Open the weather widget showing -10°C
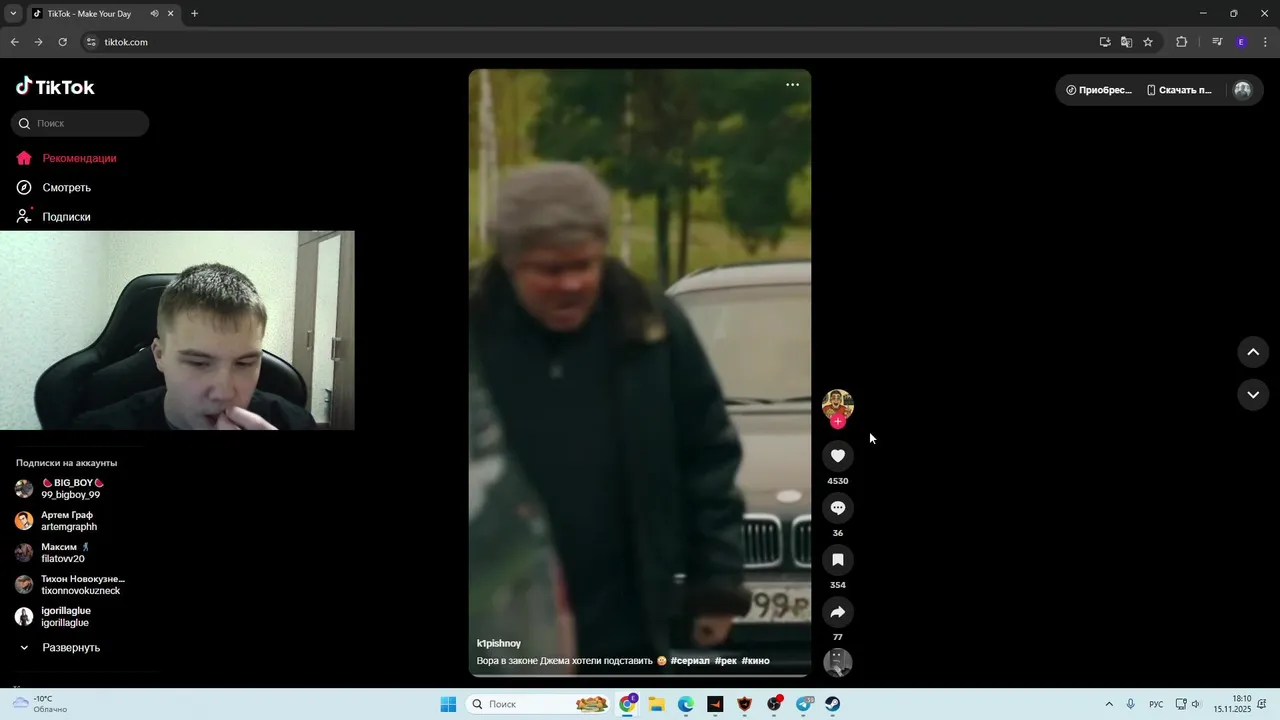 (x=40, y=704)
